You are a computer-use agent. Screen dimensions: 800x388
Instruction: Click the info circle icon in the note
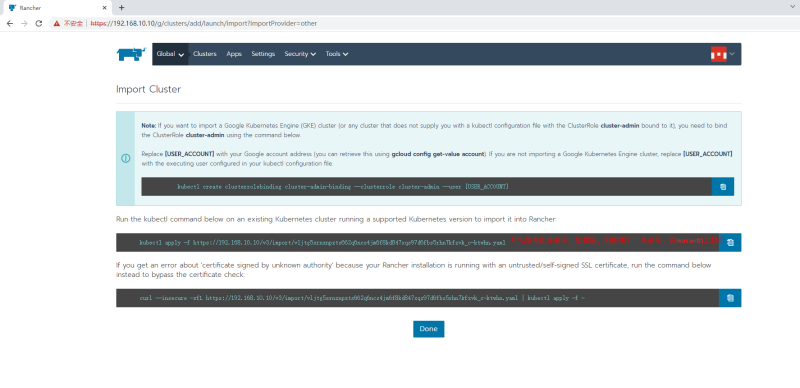pos(126,158)
